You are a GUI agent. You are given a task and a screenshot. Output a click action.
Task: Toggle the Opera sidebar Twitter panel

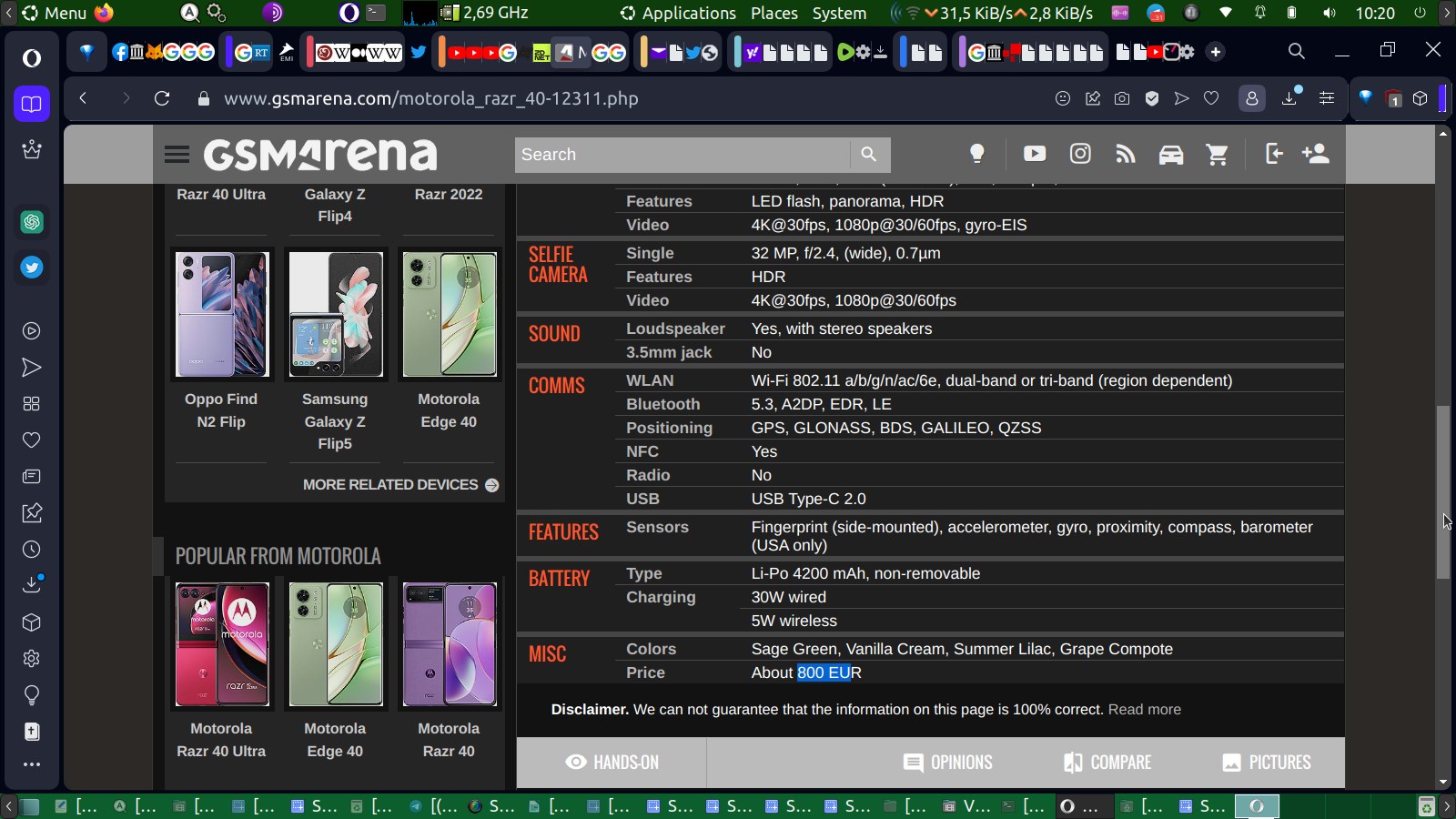[32, 268]
